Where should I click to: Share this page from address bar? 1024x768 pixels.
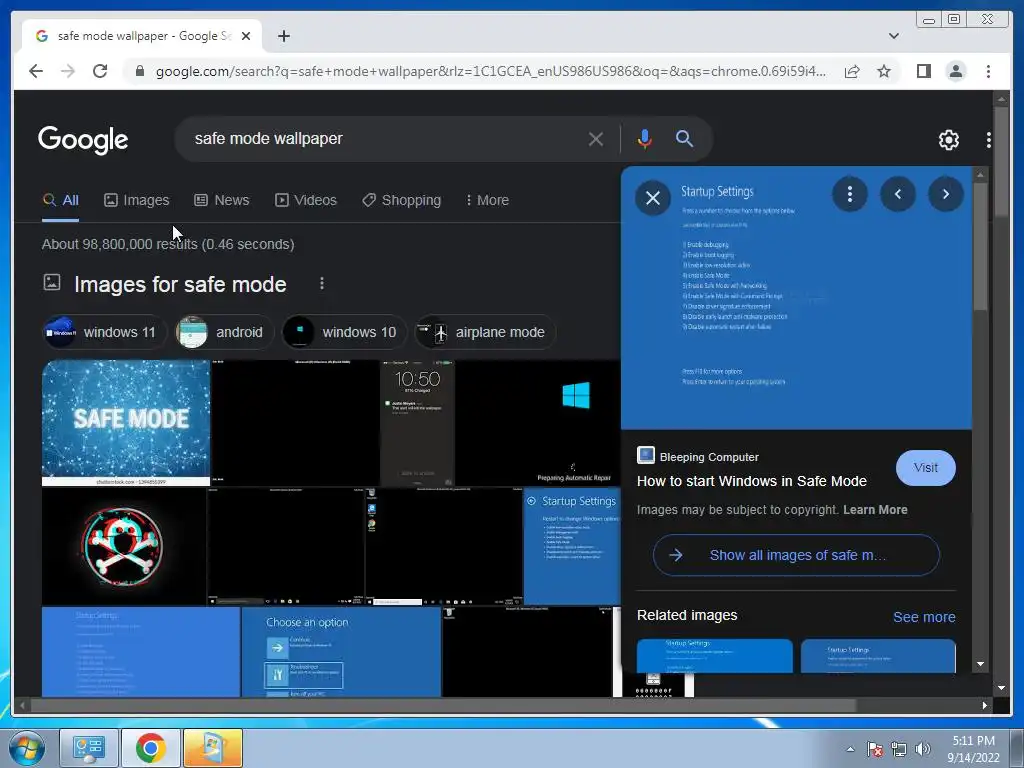(852, 71)
